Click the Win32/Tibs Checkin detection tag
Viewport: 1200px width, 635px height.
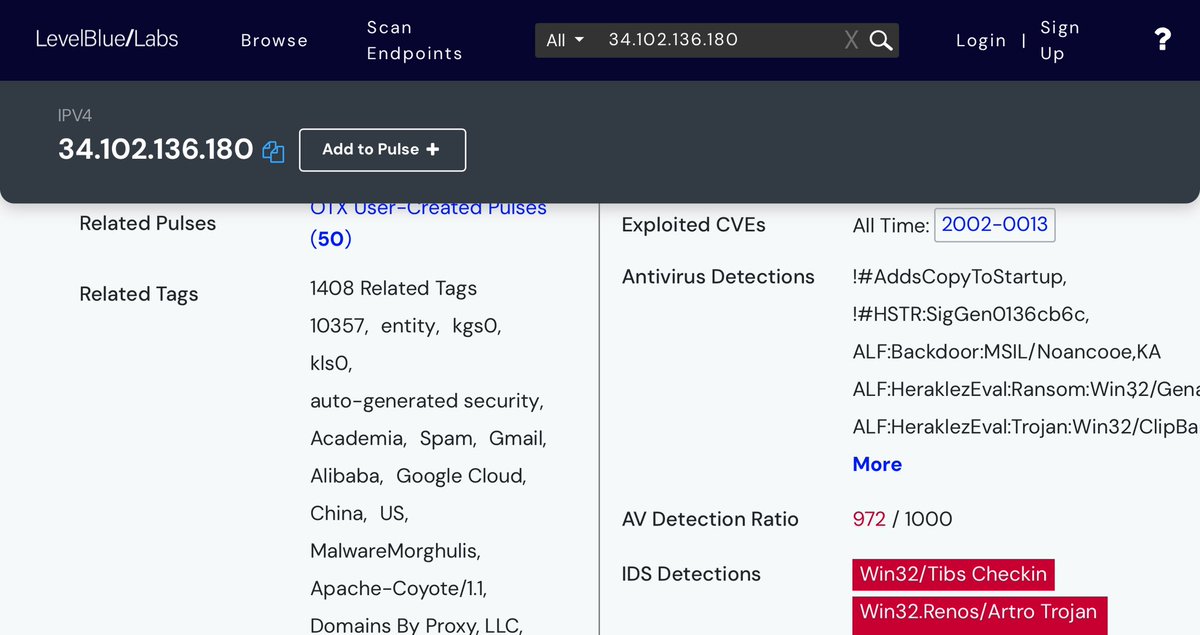(953, 574)
